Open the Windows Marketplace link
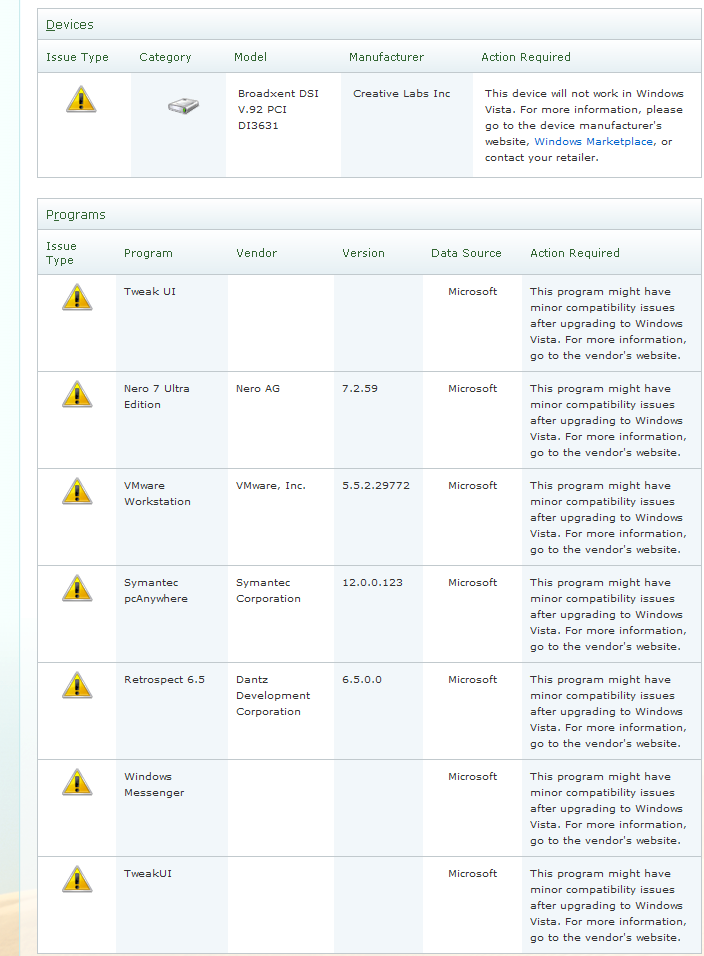Viewport: 704px width, 956px height. [593, 141]
